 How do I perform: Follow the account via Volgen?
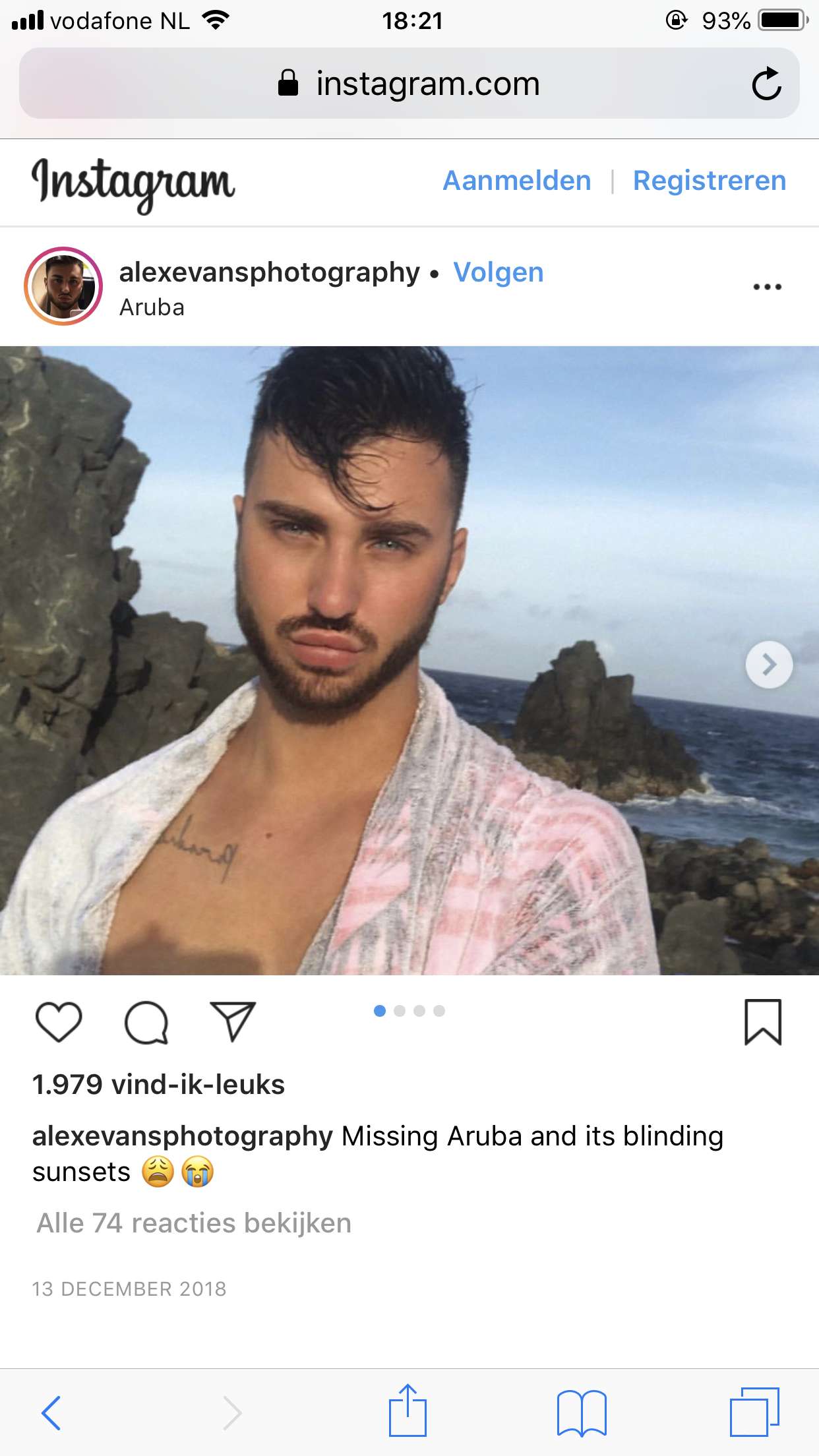tap(499, 272)
